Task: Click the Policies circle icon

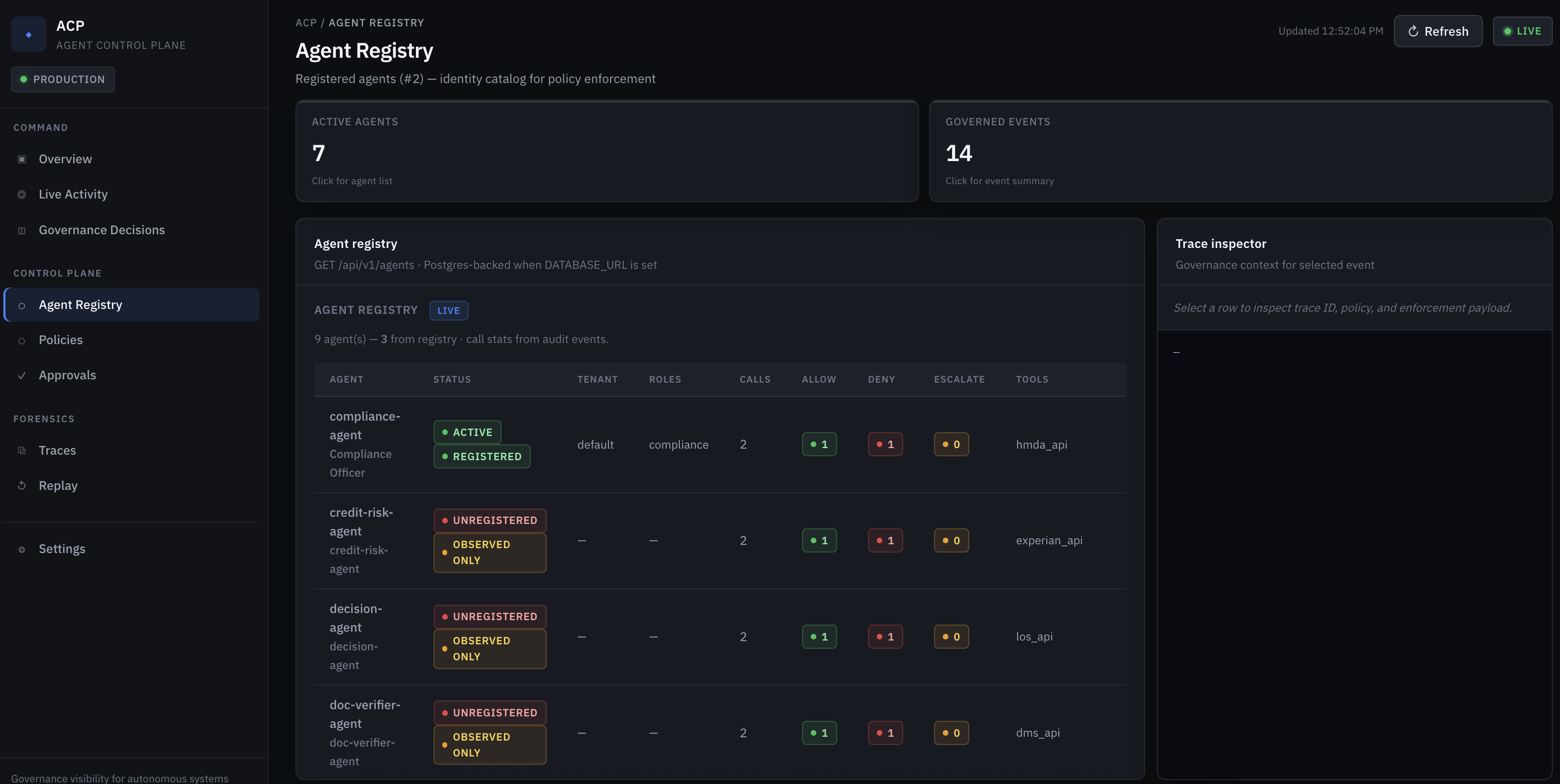Action: pyautogui.click(x=22, y=341)
